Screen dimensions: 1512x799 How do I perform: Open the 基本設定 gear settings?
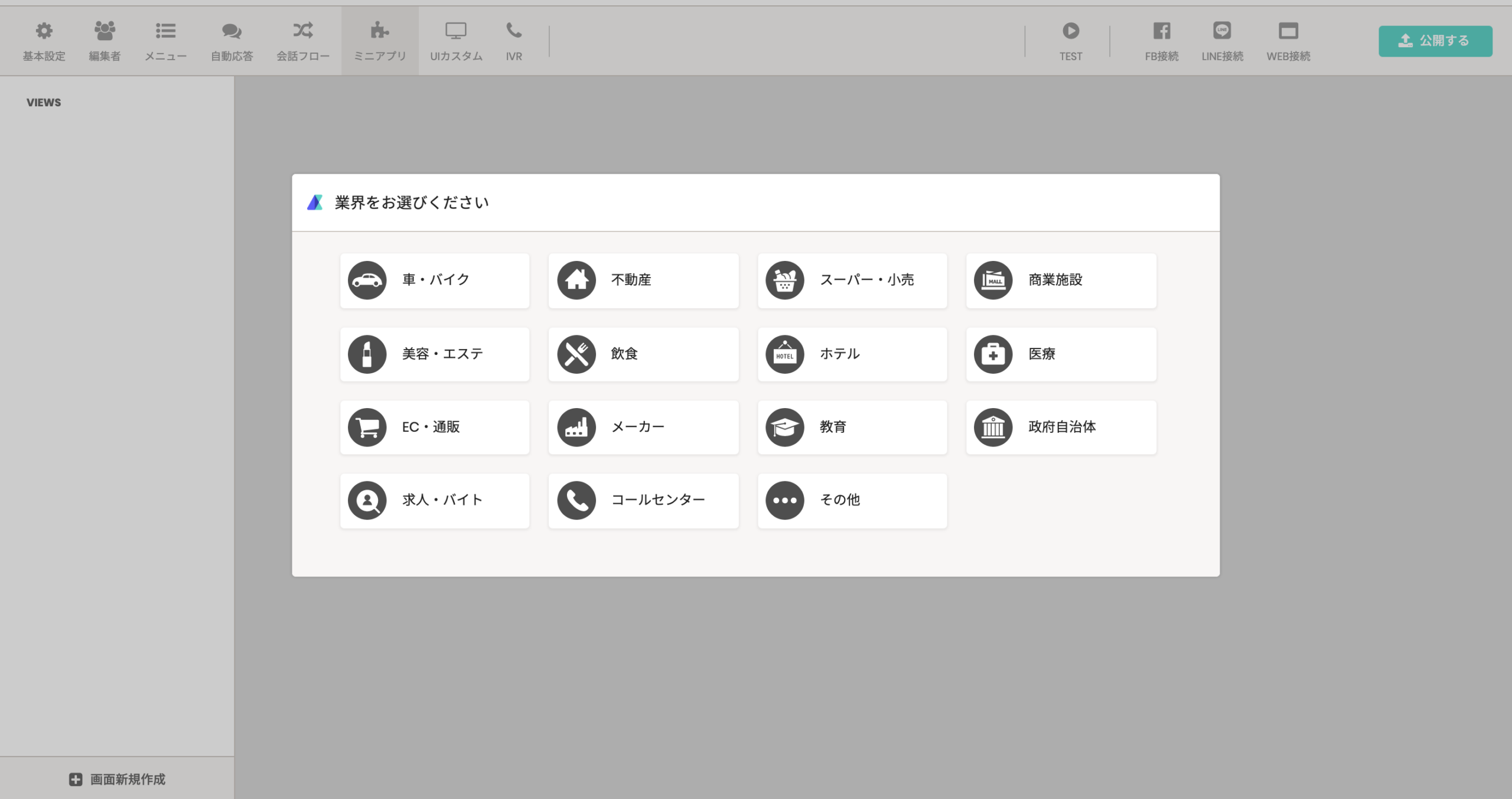click(x=44, y=41)
